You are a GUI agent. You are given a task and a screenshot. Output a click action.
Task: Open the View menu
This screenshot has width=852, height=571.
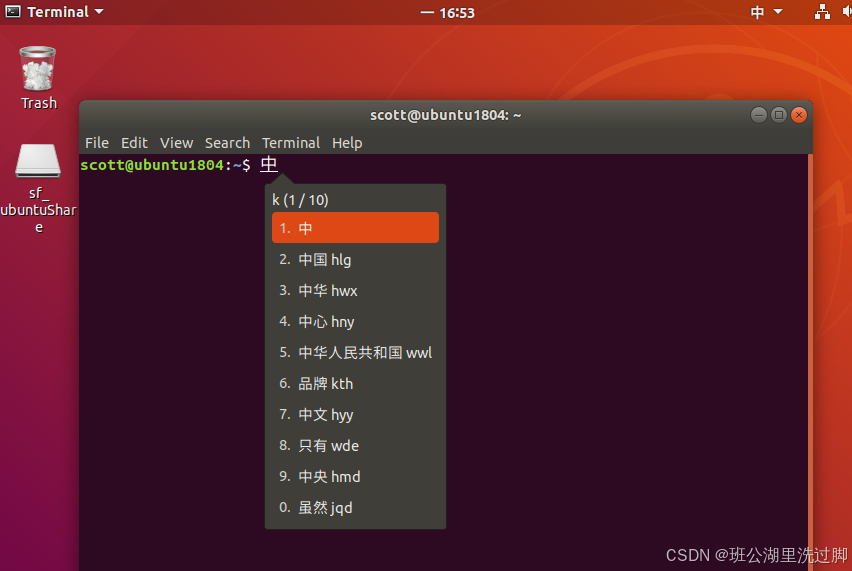(x=176, y=143)
